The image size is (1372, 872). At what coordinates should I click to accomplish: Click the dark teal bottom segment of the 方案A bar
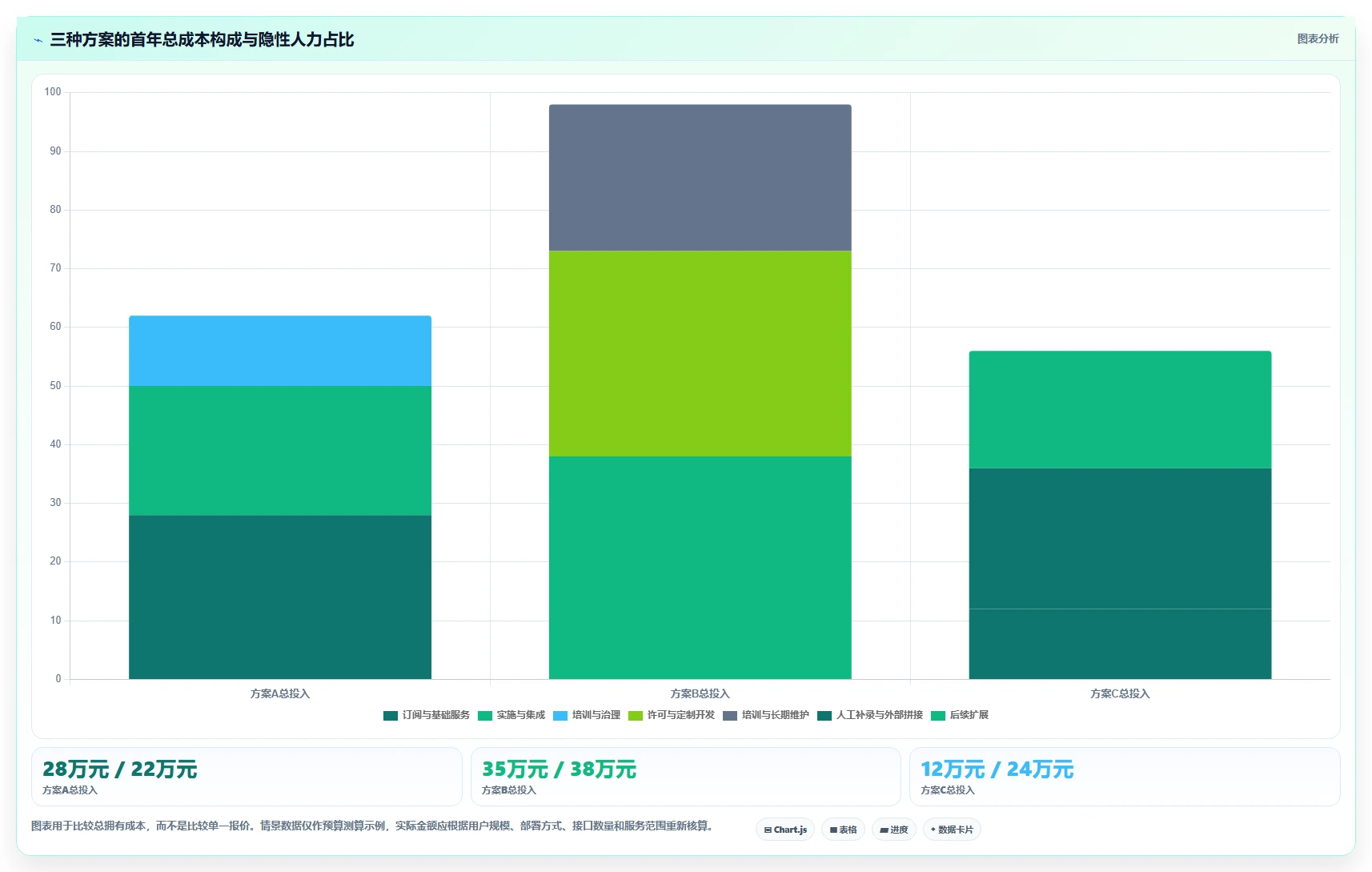280,597
